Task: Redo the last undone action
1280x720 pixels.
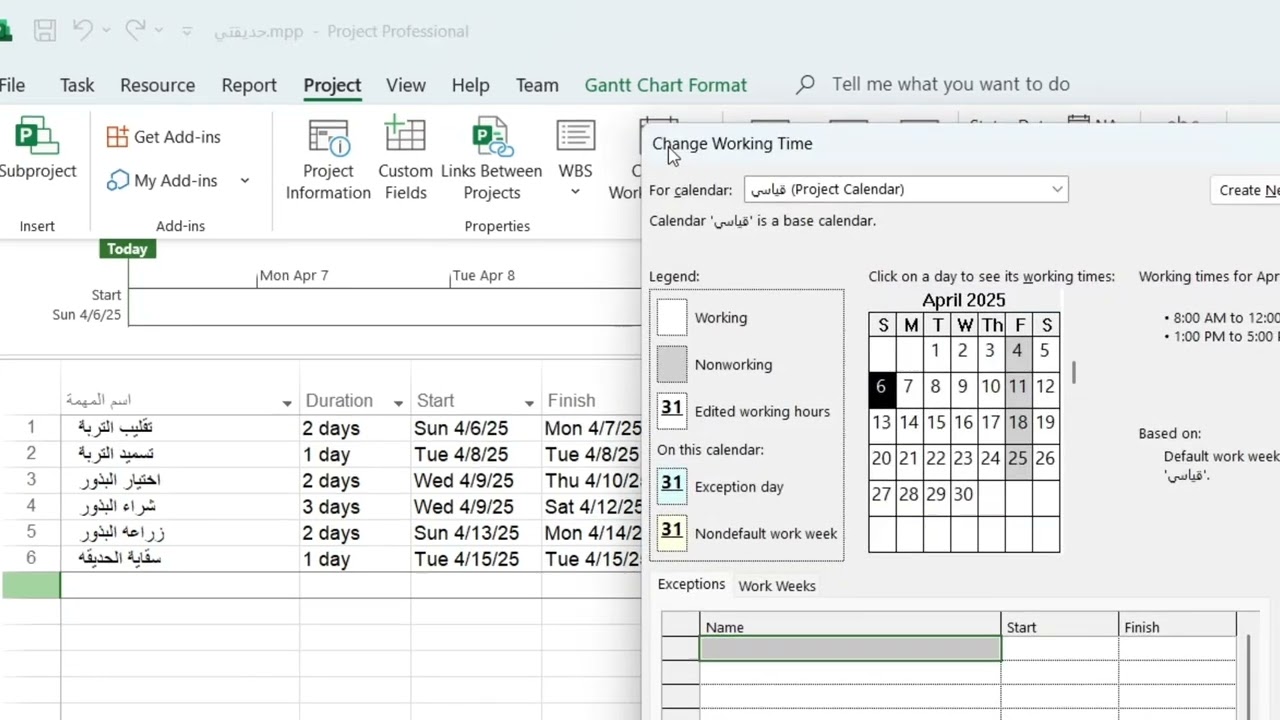Action: point(135,31)
